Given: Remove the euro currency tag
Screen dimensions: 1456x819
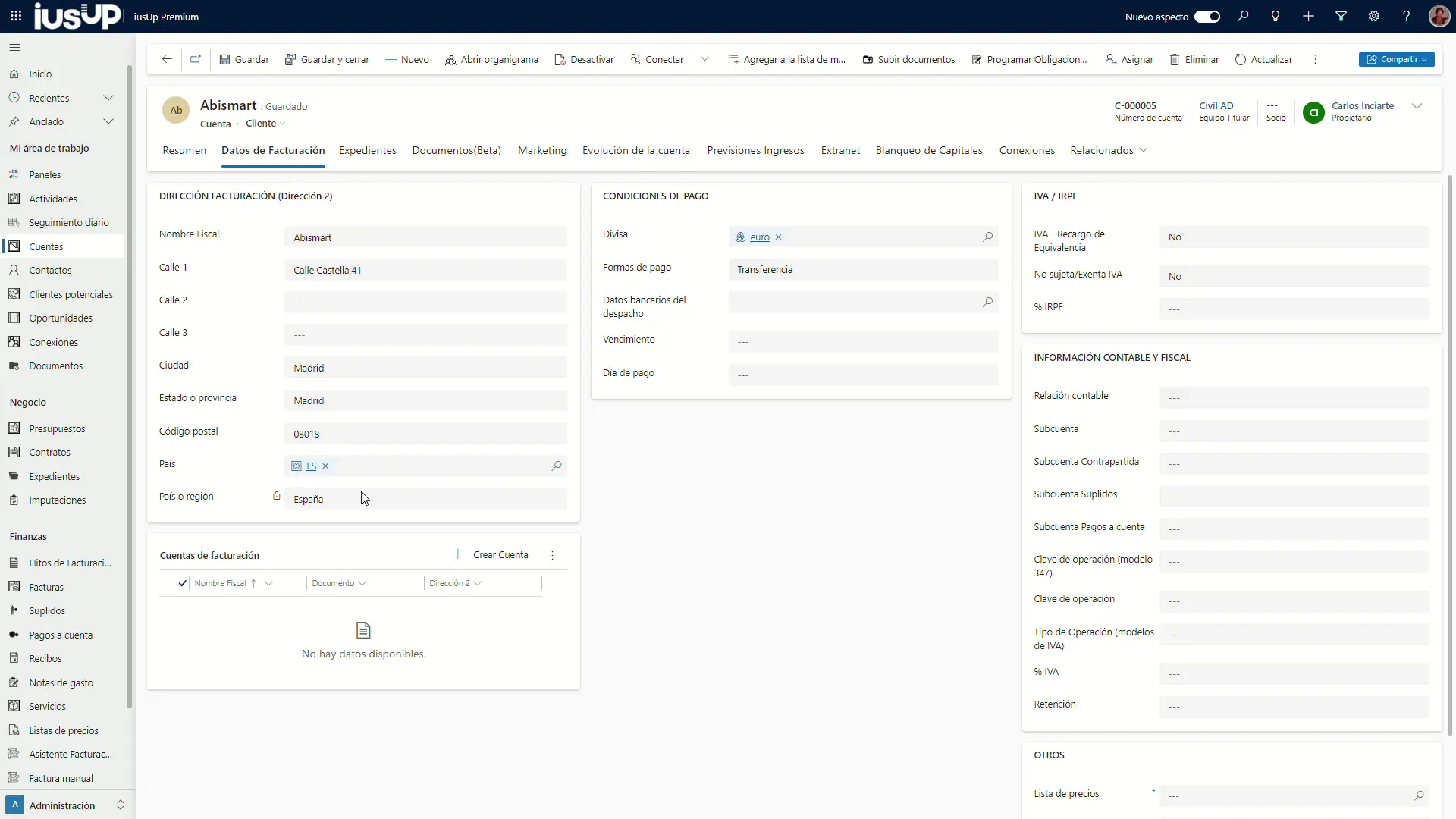Looking at the screenshot, I should point(778,237).
